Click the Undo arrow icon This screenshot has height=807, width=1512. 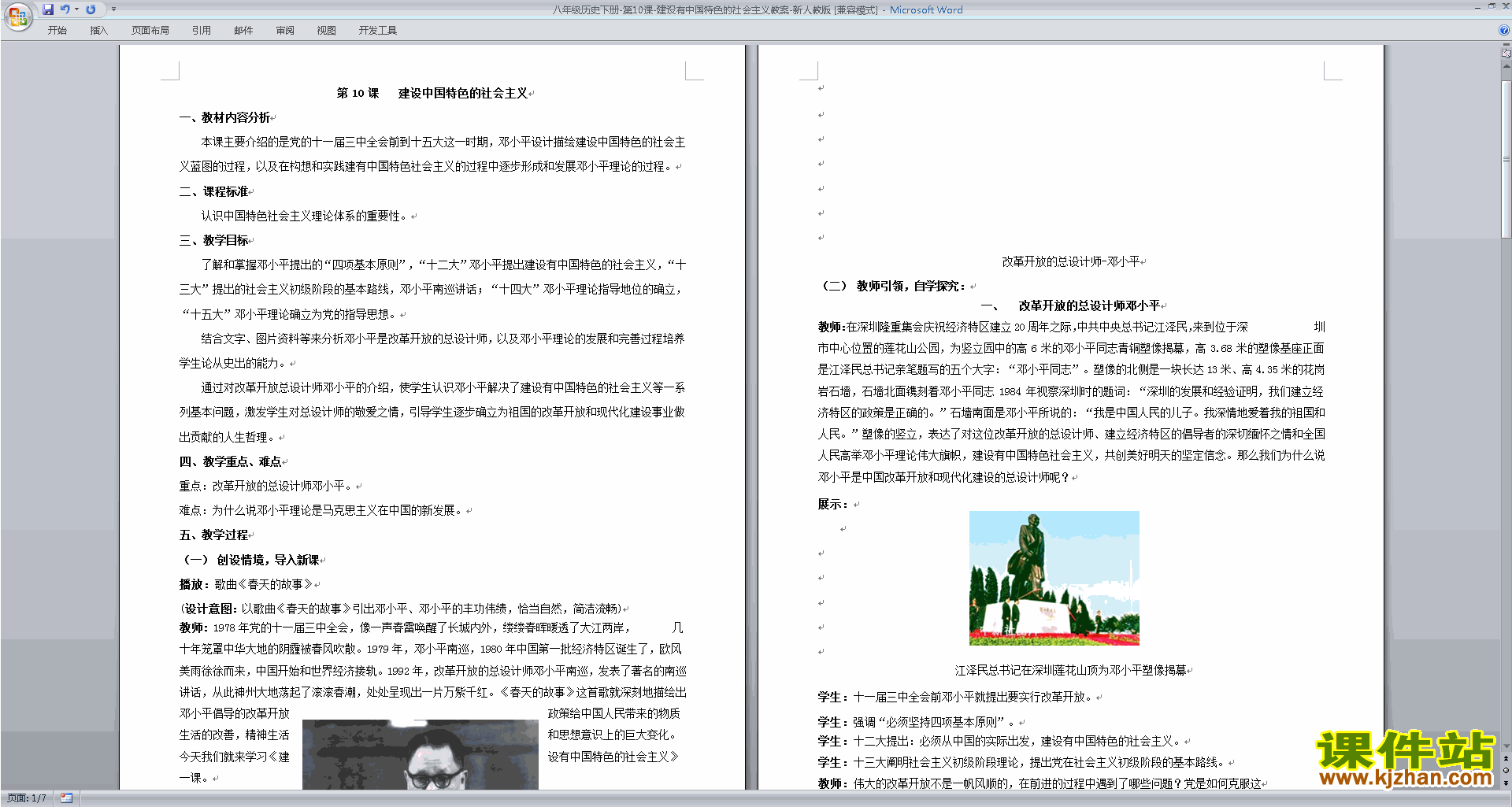click(65, 9)
